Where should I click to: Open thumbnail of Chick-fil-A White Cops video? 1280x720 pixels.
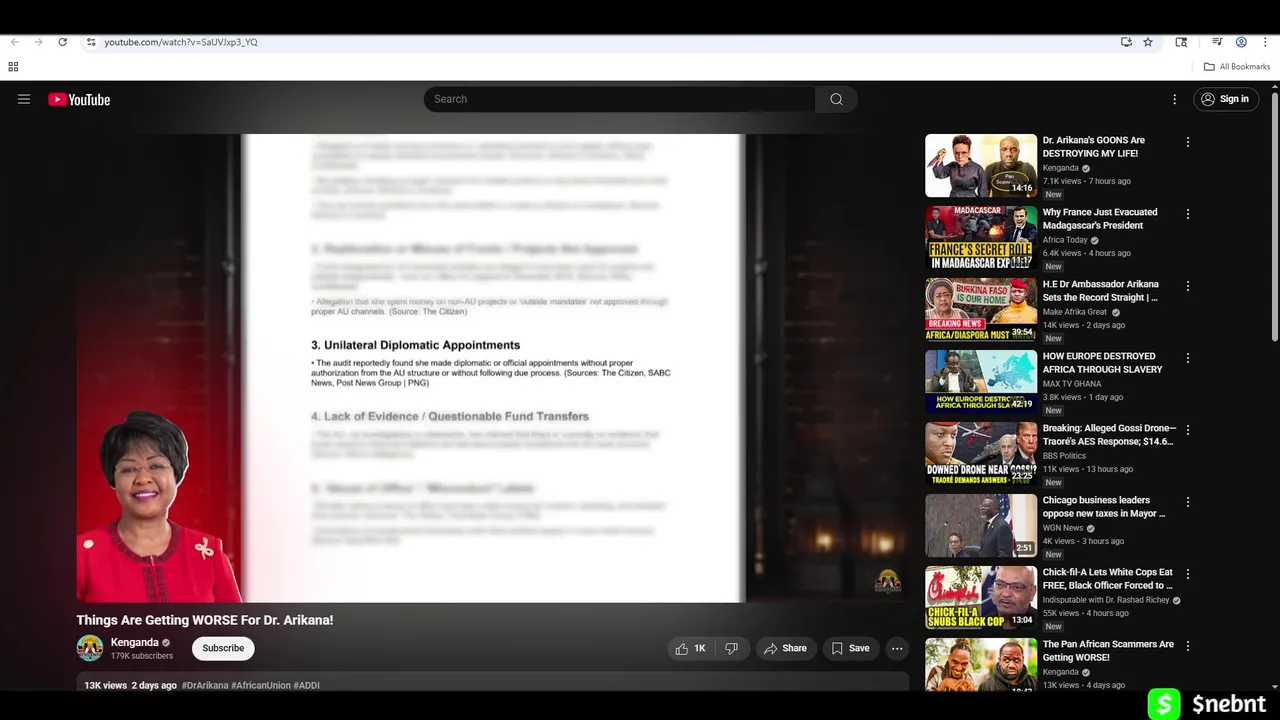tap(981, 598)
